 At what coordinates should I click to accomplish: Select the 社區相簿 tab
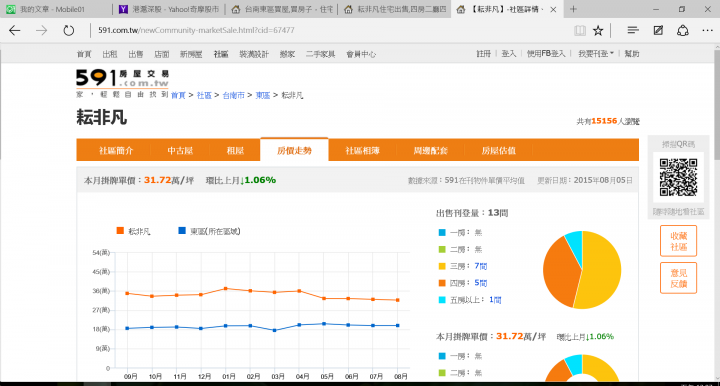click(362, 151)
